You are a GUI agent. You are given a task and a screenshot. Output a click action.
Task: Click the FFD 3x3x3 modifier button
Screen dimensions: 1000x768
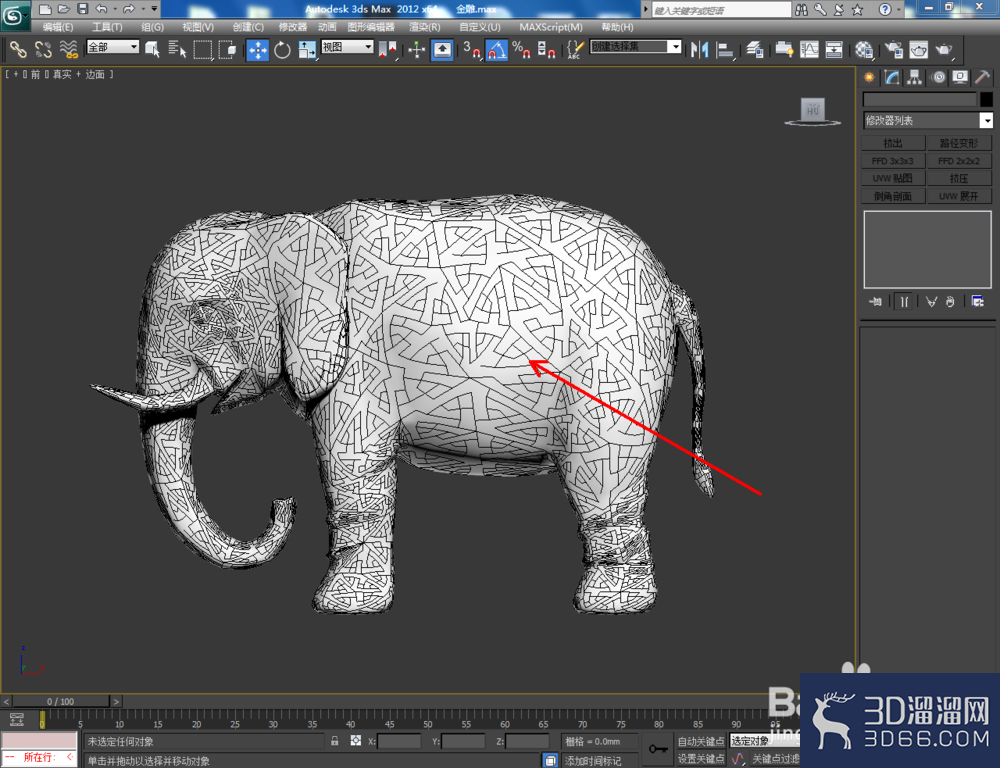click(x=893, y=161)
